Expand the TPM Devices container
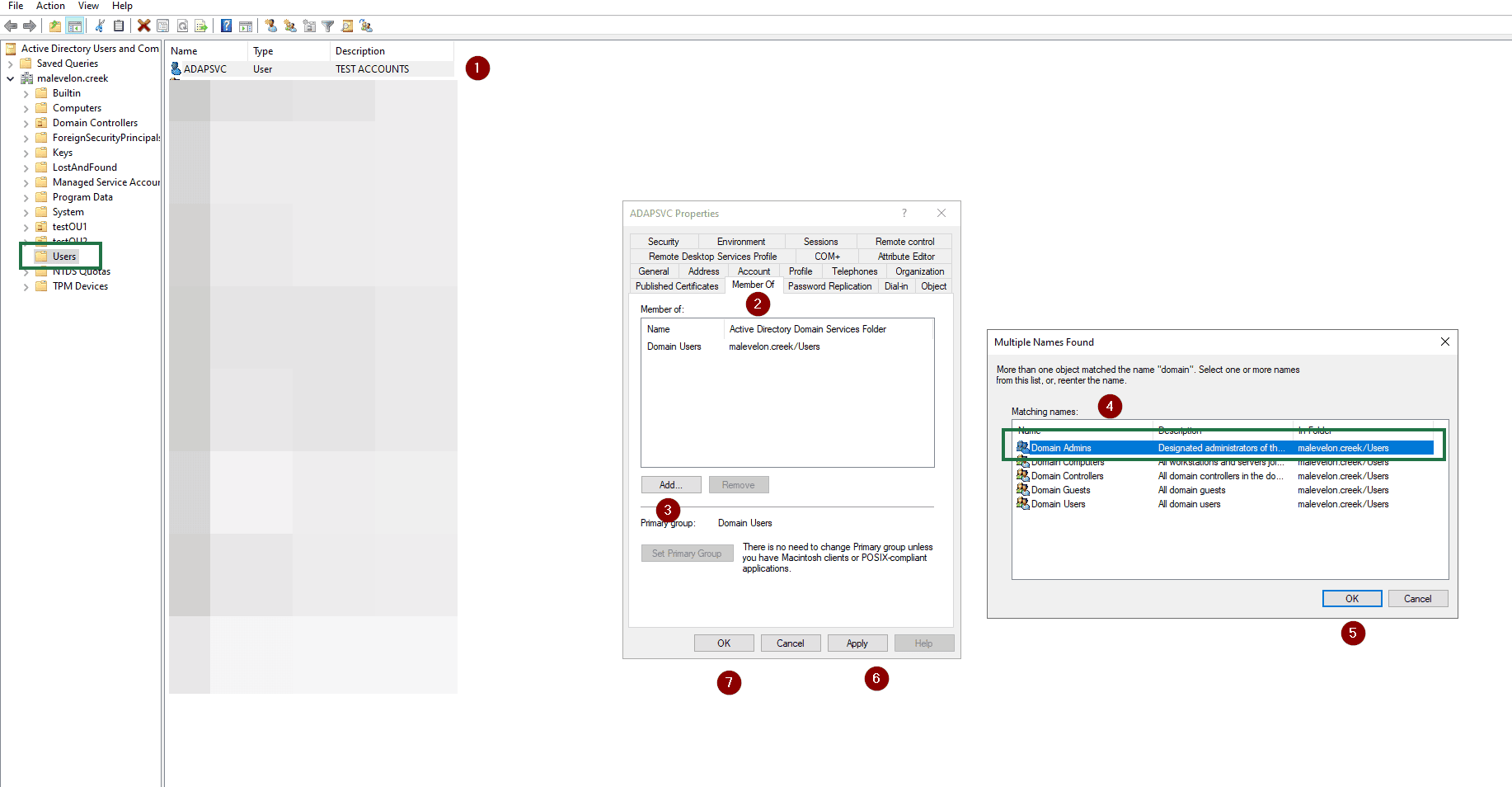This screenshot has width=1512, height=787. pos(26,287)
